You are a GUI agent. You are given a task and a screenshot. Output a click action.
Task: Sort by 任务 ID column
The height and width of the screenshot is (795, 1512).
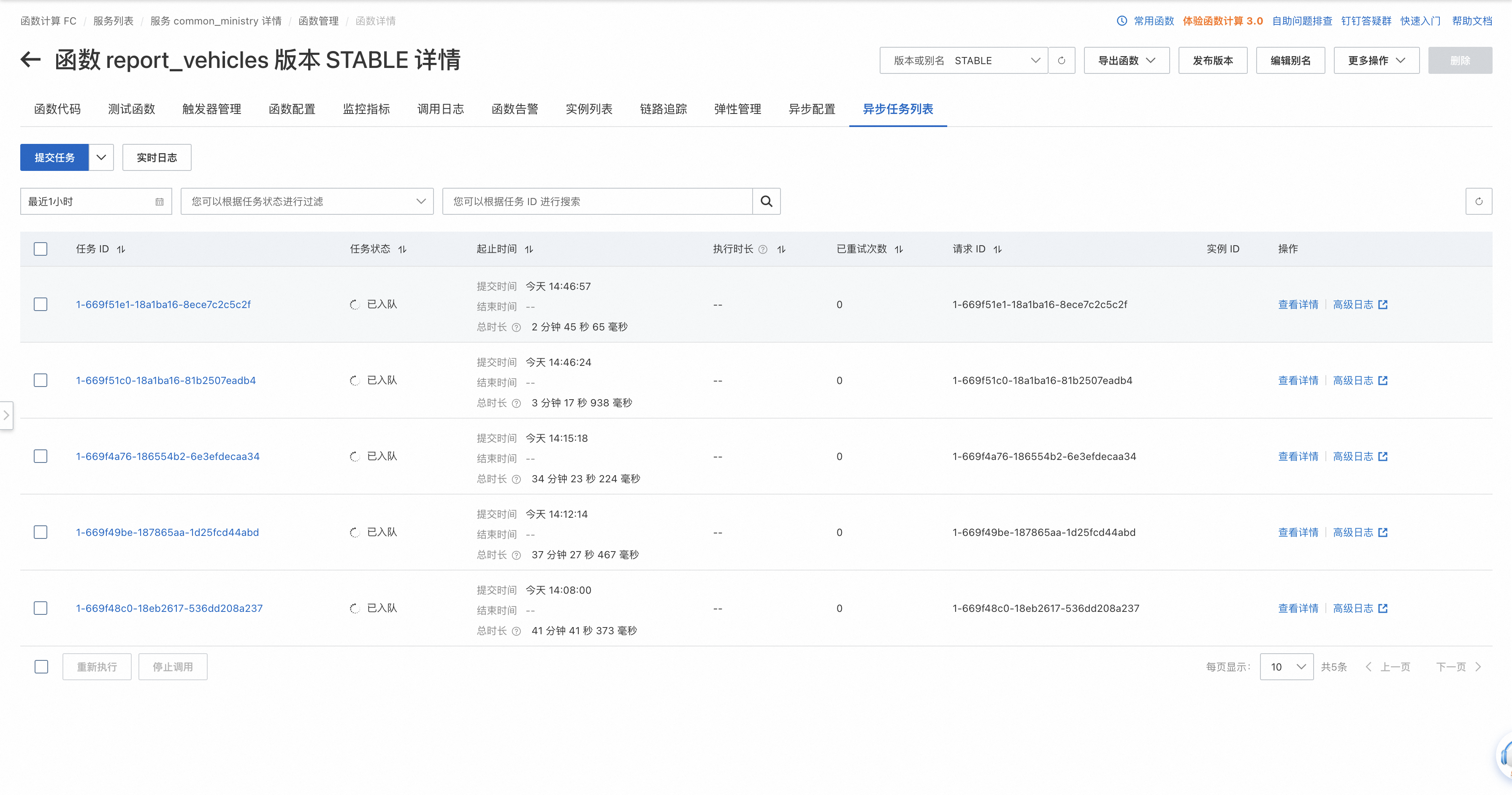point(121,249)
